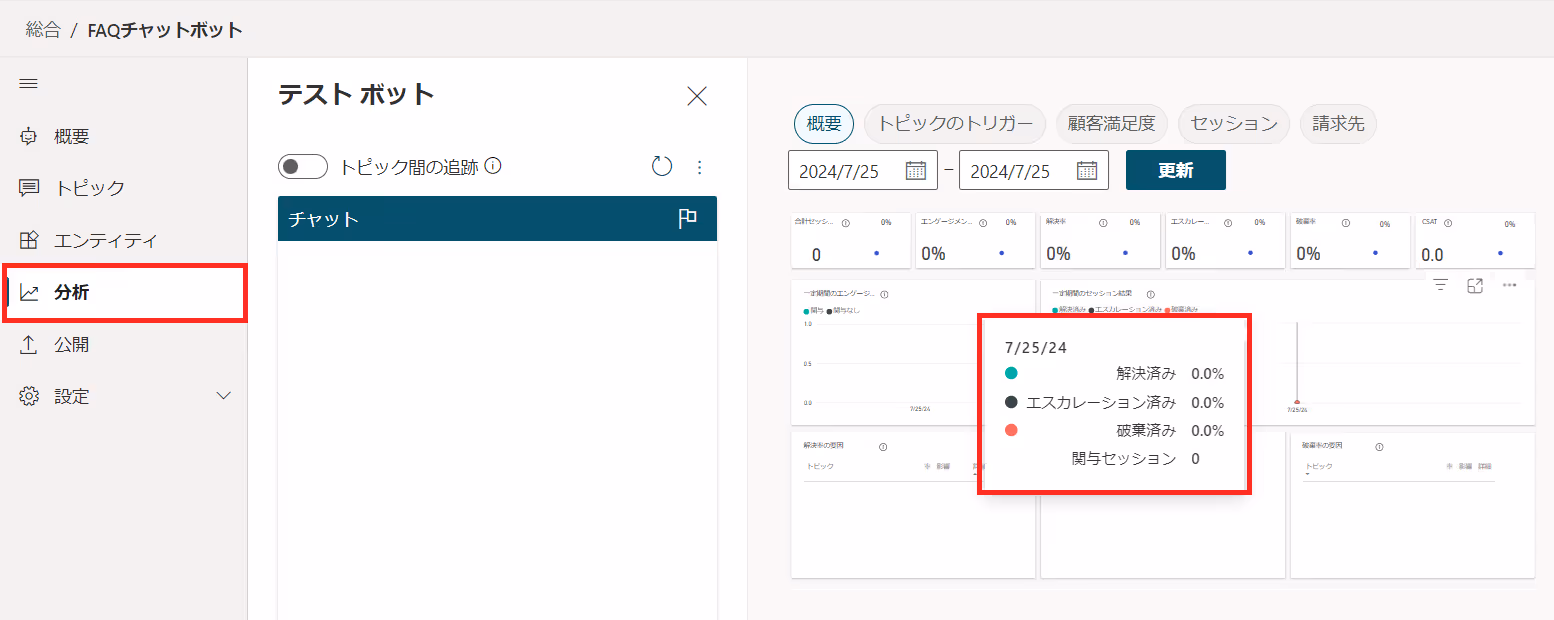Viewport: 1554px width, 620px height.
Task: Sort 破棄率の要因 table by トピック column
Action: tap(1319, 467)
